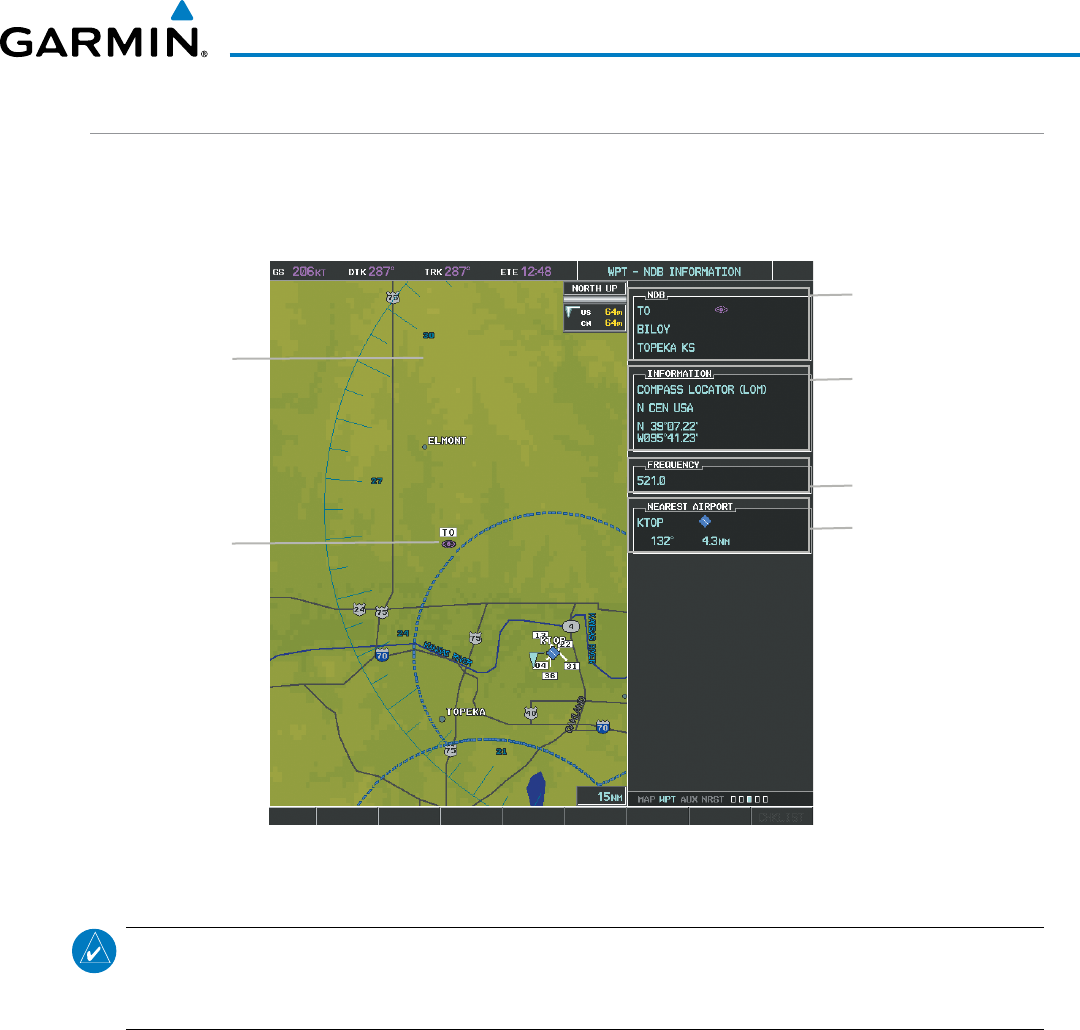Select the NRST page group

tap(713, 799)
